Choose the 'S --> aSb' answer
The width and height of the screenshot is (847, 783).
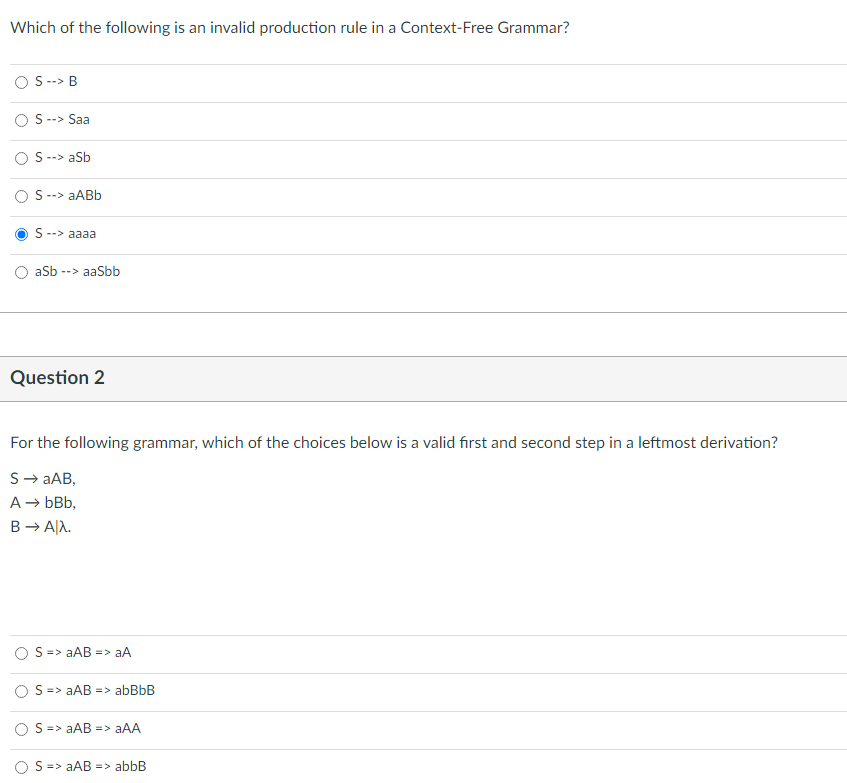(x=21, y=157)
